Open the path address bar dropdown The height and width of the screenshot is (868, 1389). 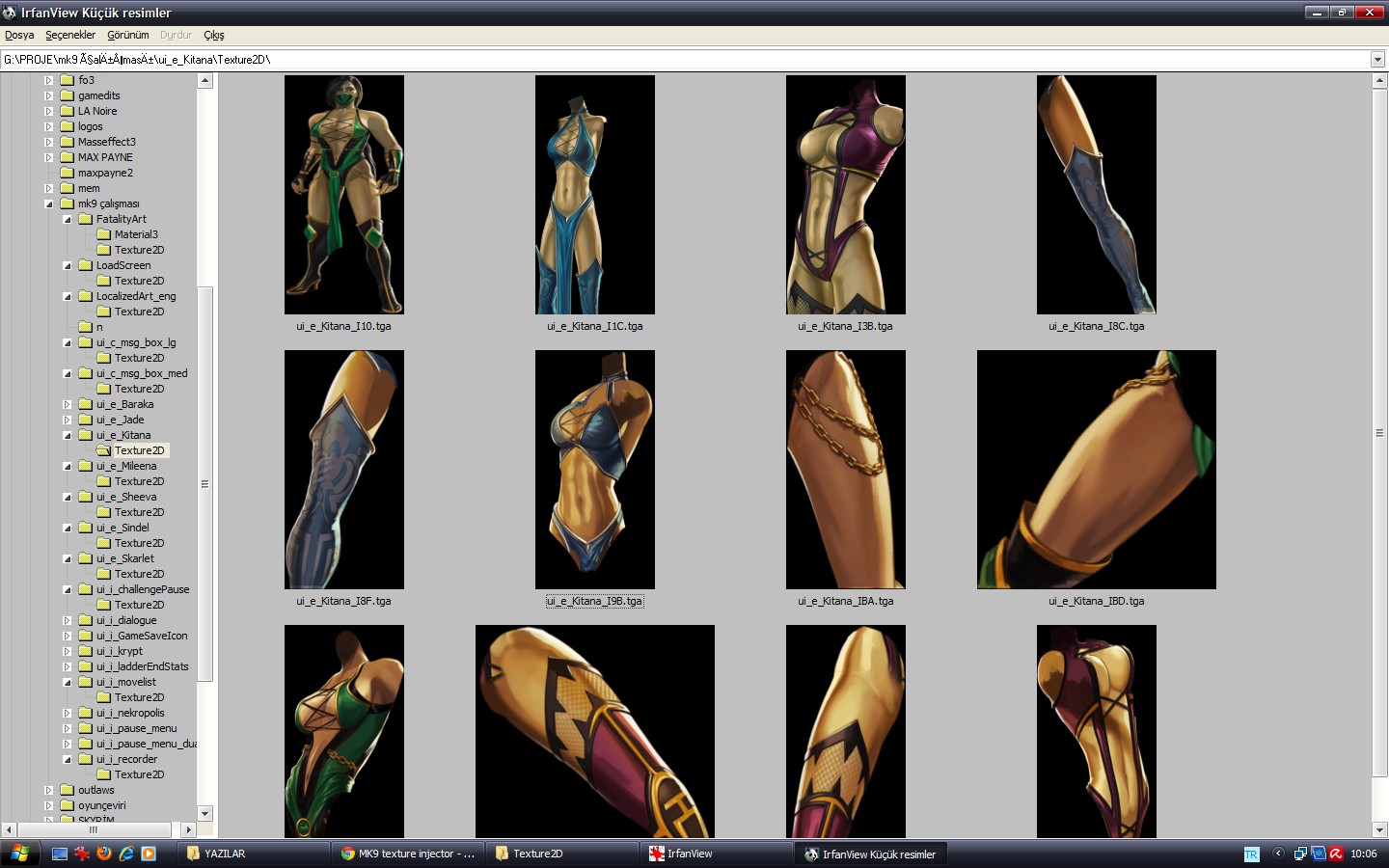[x=1377, y=60]
